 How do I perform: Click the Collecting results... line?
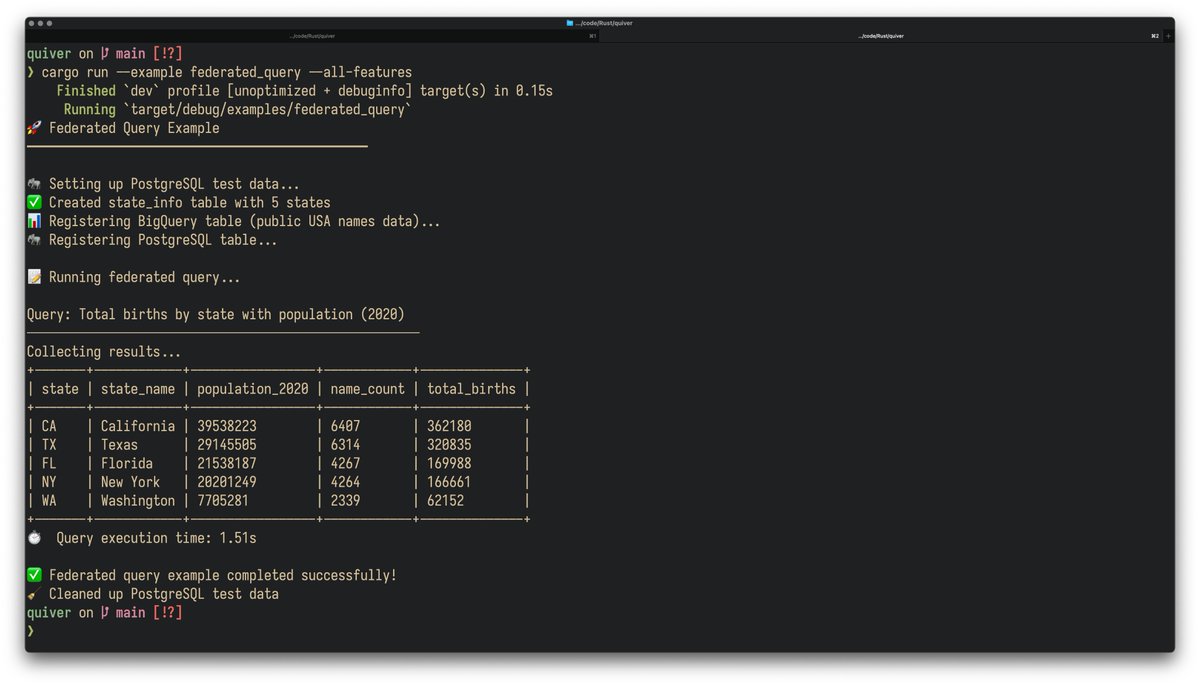point(104,352)
